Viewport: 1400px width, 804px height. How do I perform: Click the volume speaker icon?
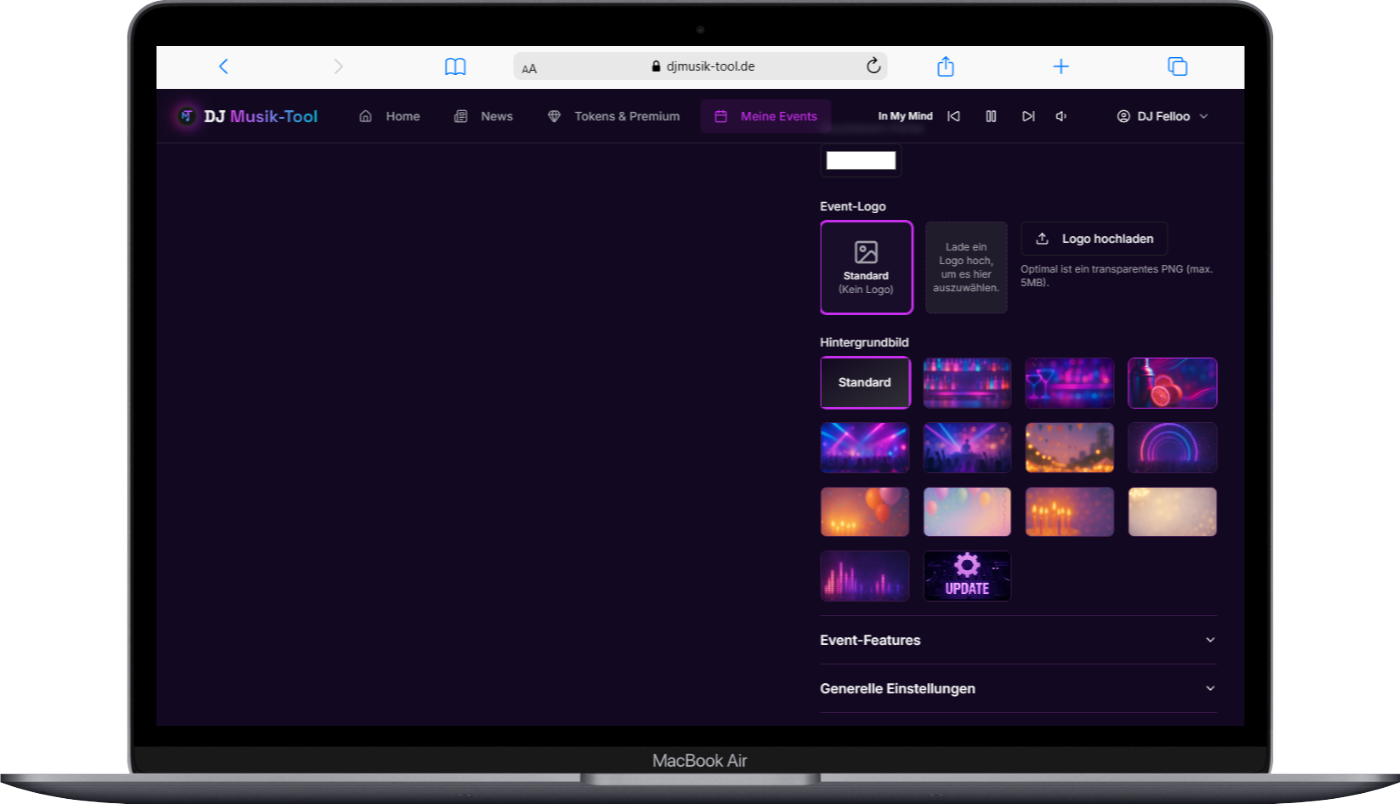[x=1061, y=117]
